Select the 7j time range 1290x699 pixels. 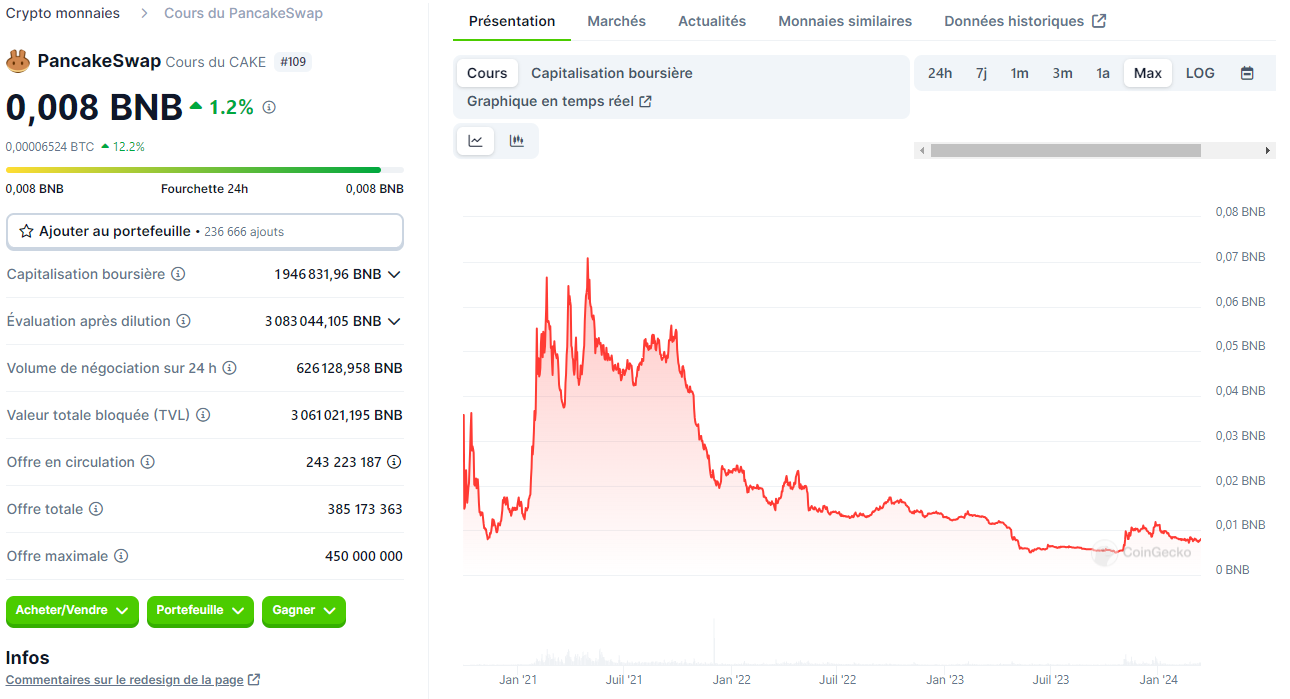click(981, 73)
